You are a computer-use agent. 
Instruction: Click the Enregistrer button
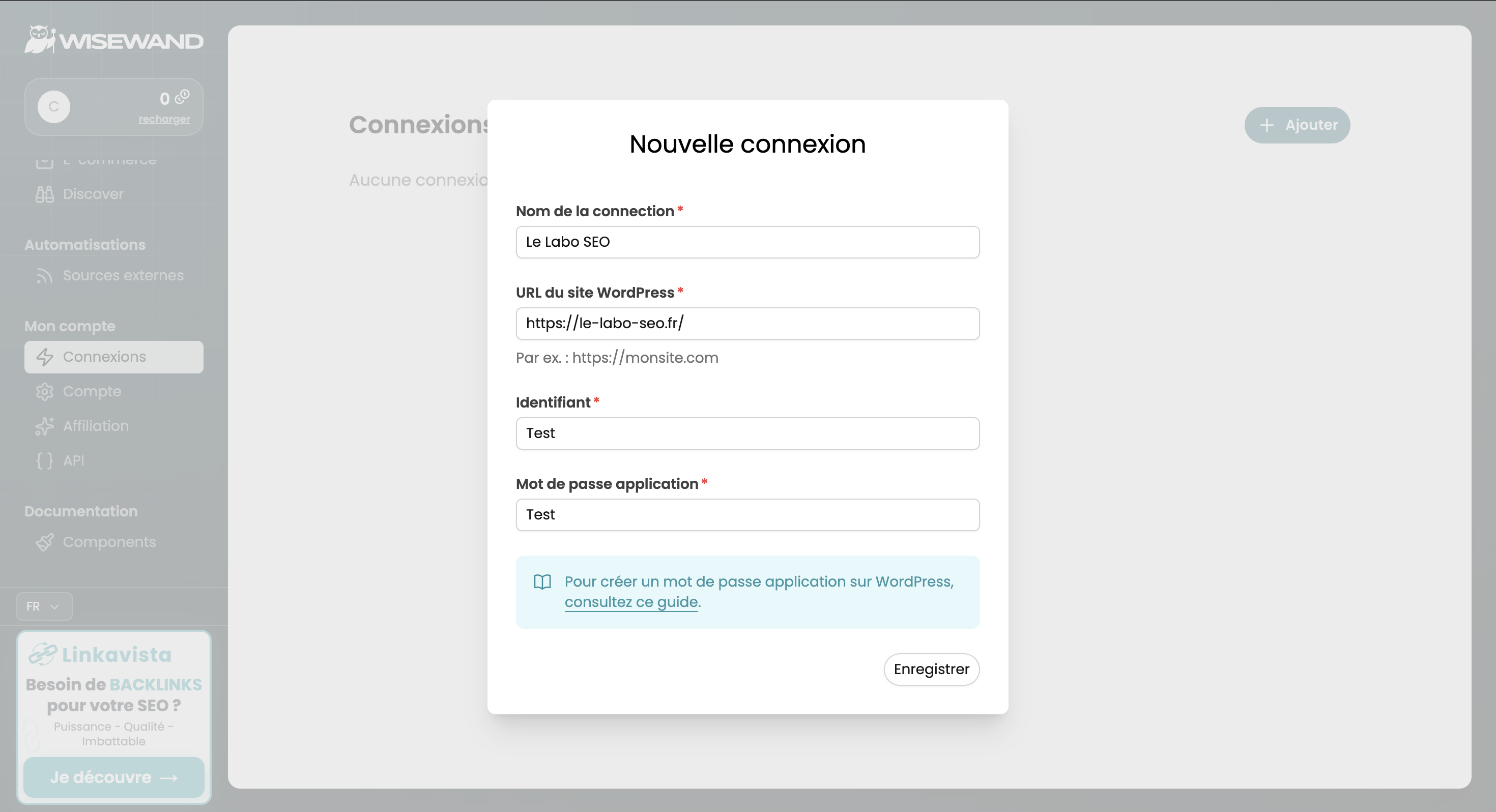click(x=931, y=669)
